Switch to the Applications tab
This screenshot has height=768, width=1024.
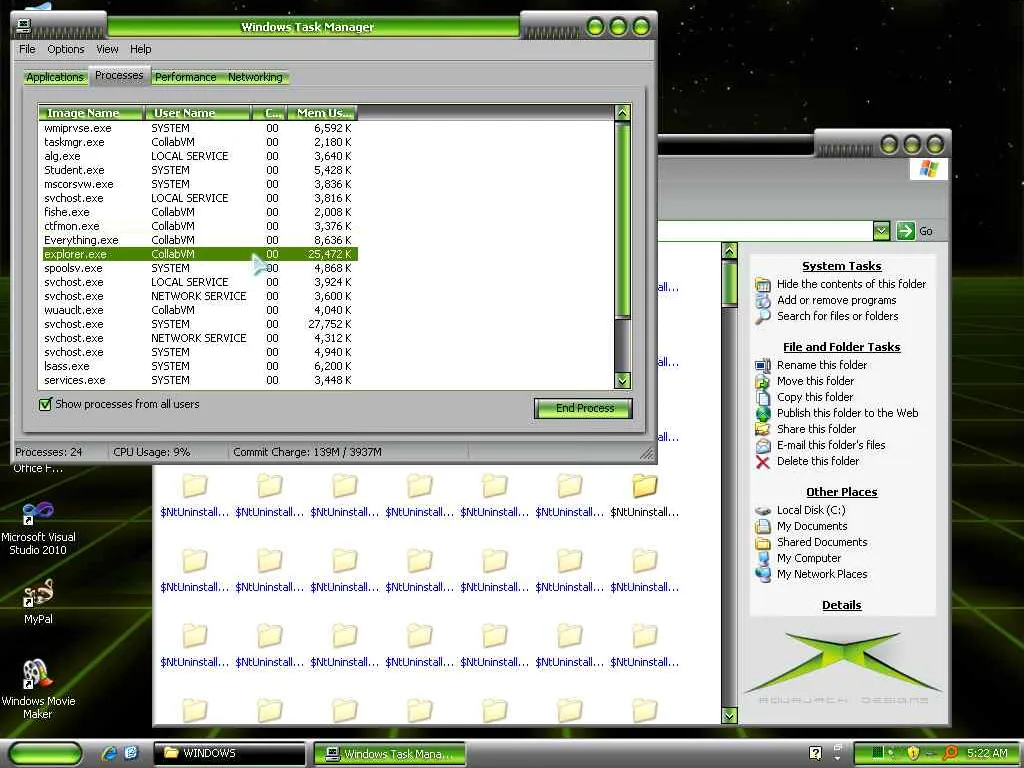pos(55,77)
